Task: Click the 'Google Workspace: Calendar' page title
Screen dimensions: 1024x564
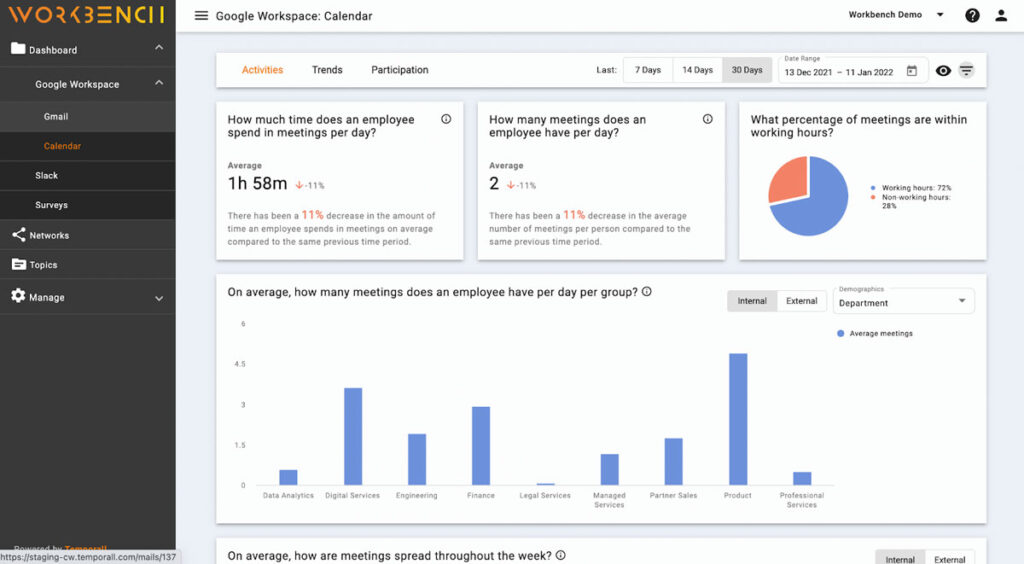Action: tap(294, 16)
